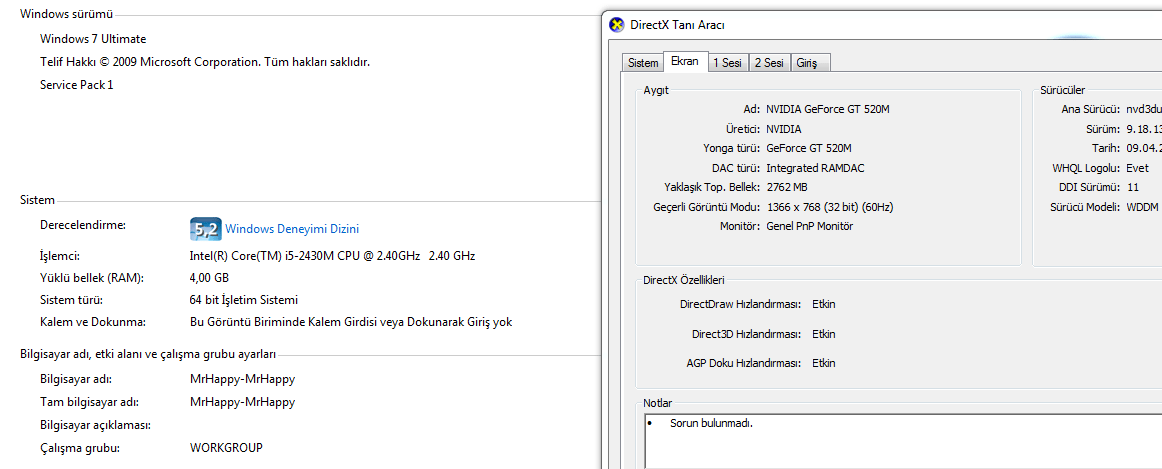
Task: Click the Tam bilgisayar adı value
Action: 242,402
